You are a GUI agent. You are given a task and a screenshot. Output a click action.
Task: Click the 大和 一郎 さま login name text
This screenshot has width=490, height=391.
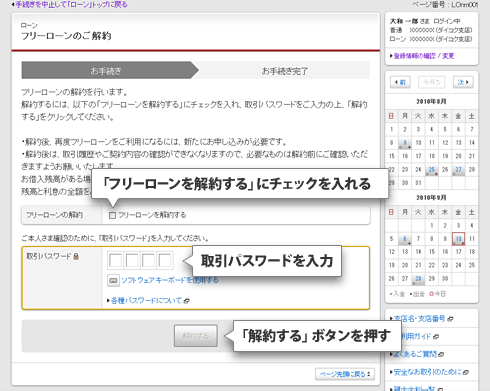pyautogui.click(x=410, y=21)
